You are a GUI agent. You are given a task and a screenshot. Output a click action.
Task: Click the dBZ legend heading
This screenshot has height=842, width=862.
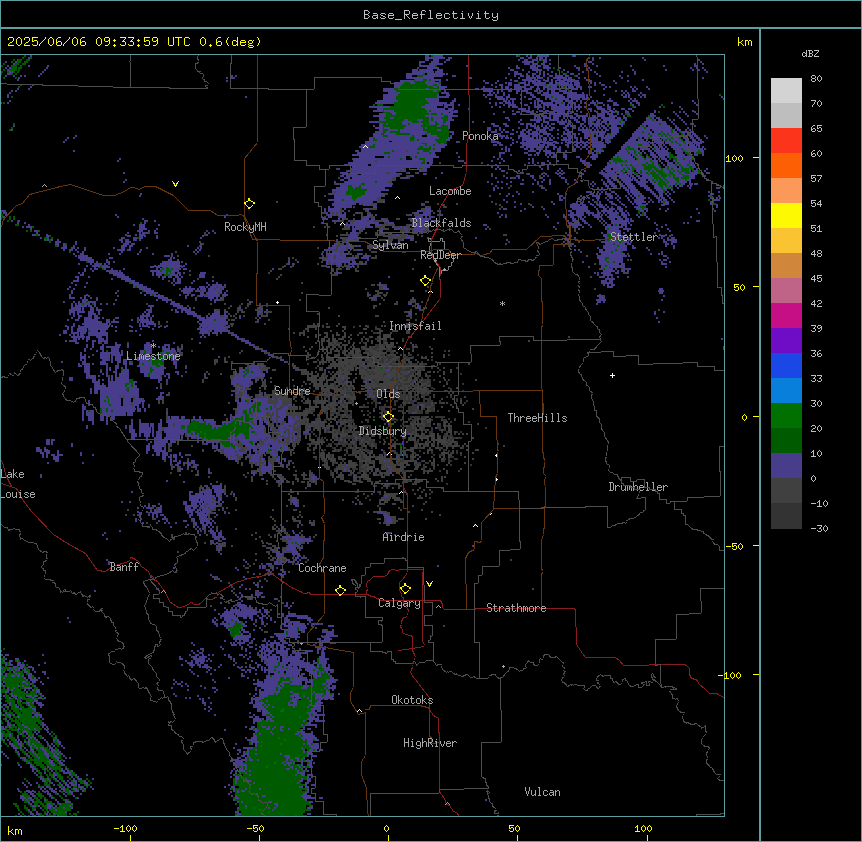coord(810,53)
